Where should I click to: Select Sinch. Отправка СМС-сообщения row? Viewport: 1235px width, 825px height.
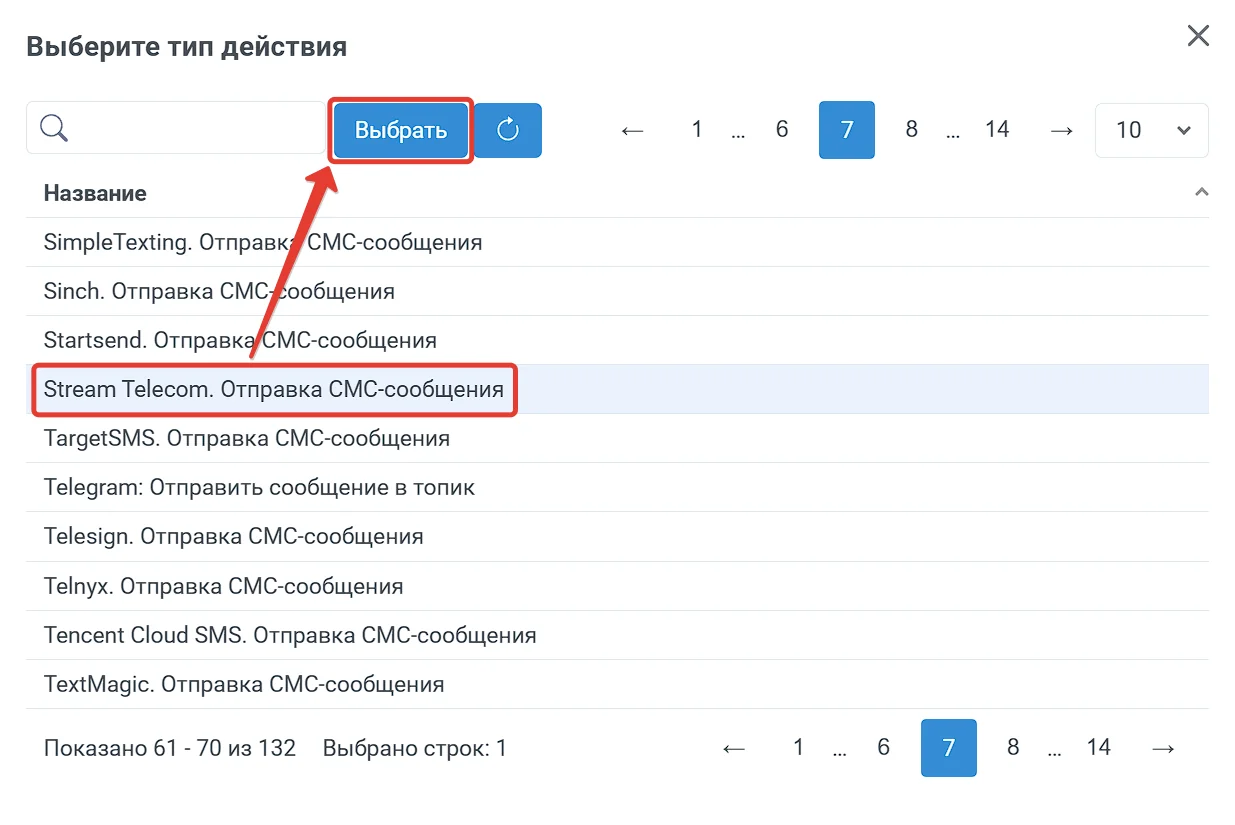pos(617,291)
